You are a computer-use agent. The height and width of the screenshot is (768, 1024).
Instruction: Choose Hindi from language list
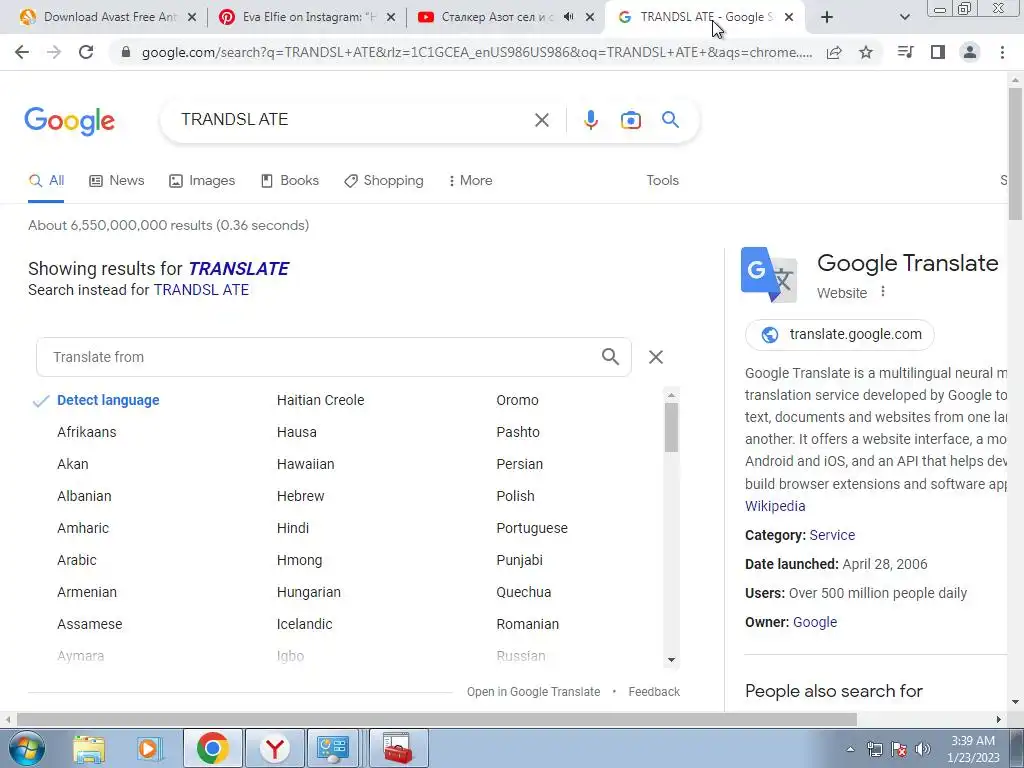pos(293,528)
